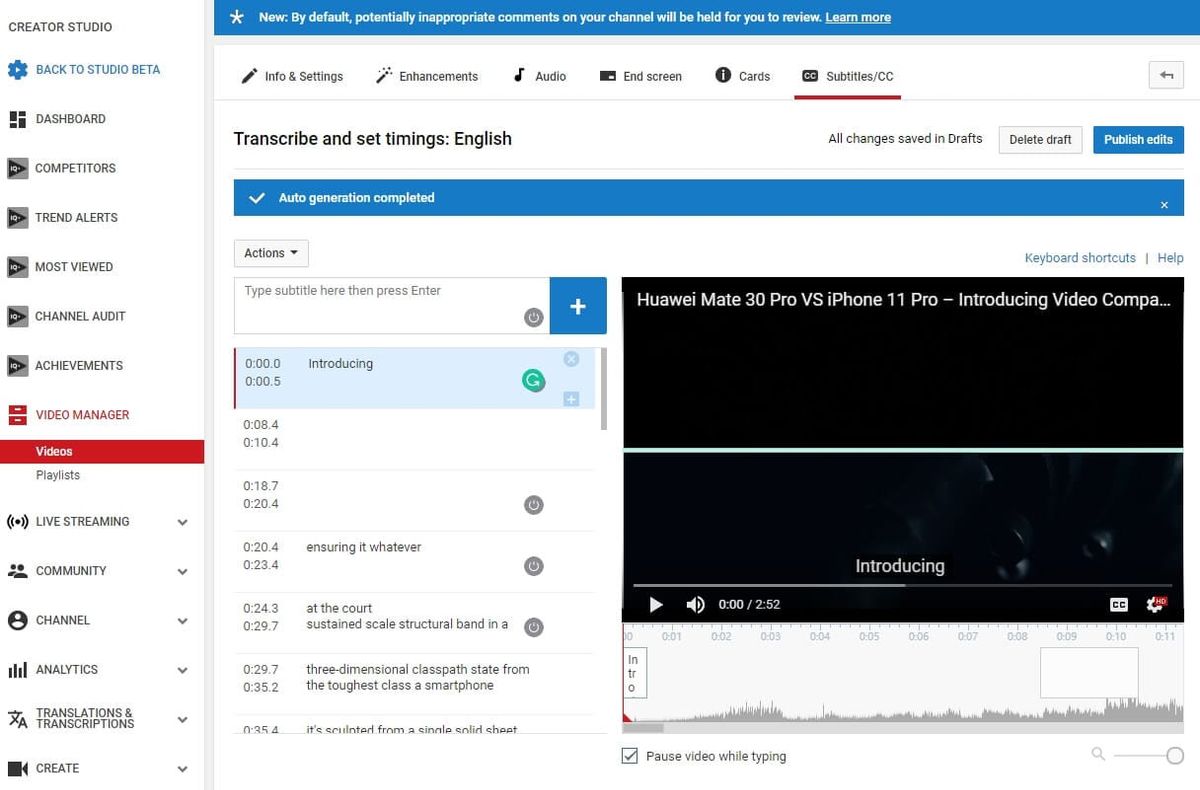Open the Actions dropdown menu

click(270, 253)
